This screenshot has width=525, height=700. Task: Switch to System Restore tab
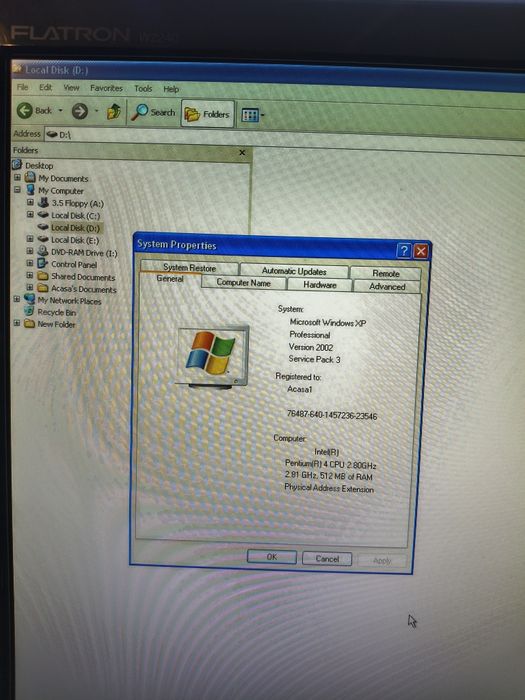point(189,267)
